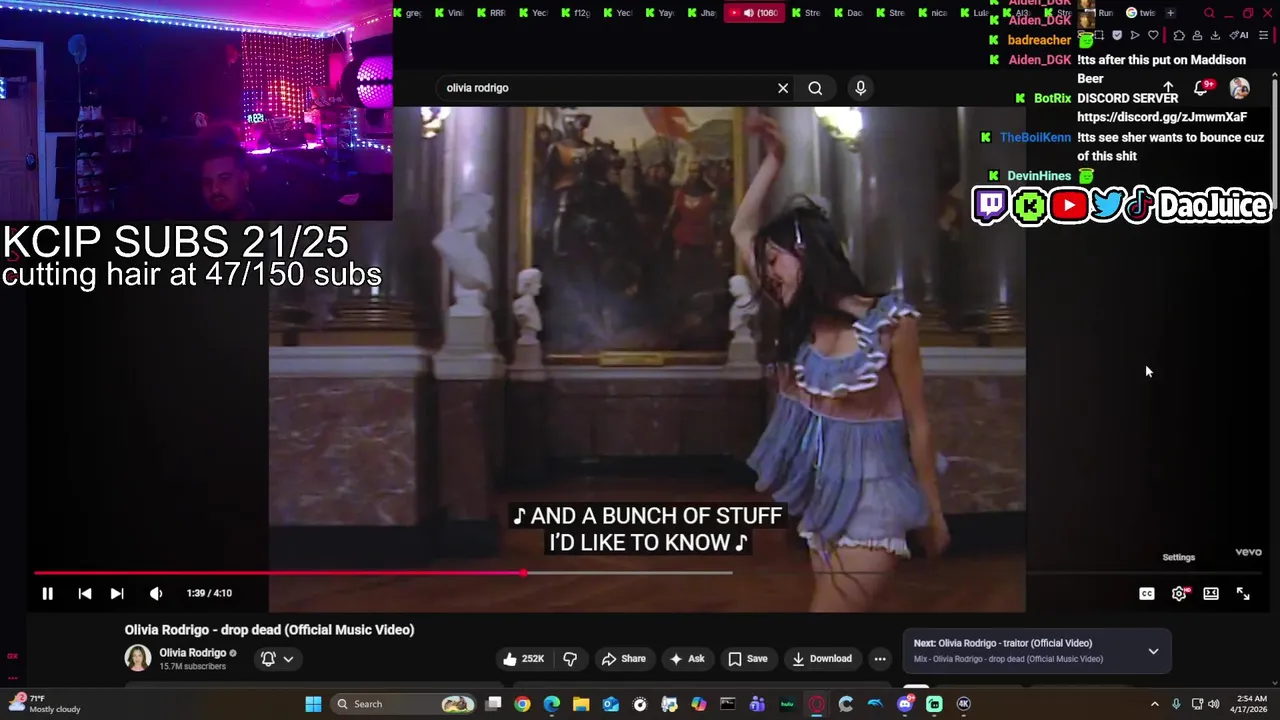Switch to active YouTube tab (1060
Image resolution: width=1280 pixels, height=720 pixels.
coord(757,13)
